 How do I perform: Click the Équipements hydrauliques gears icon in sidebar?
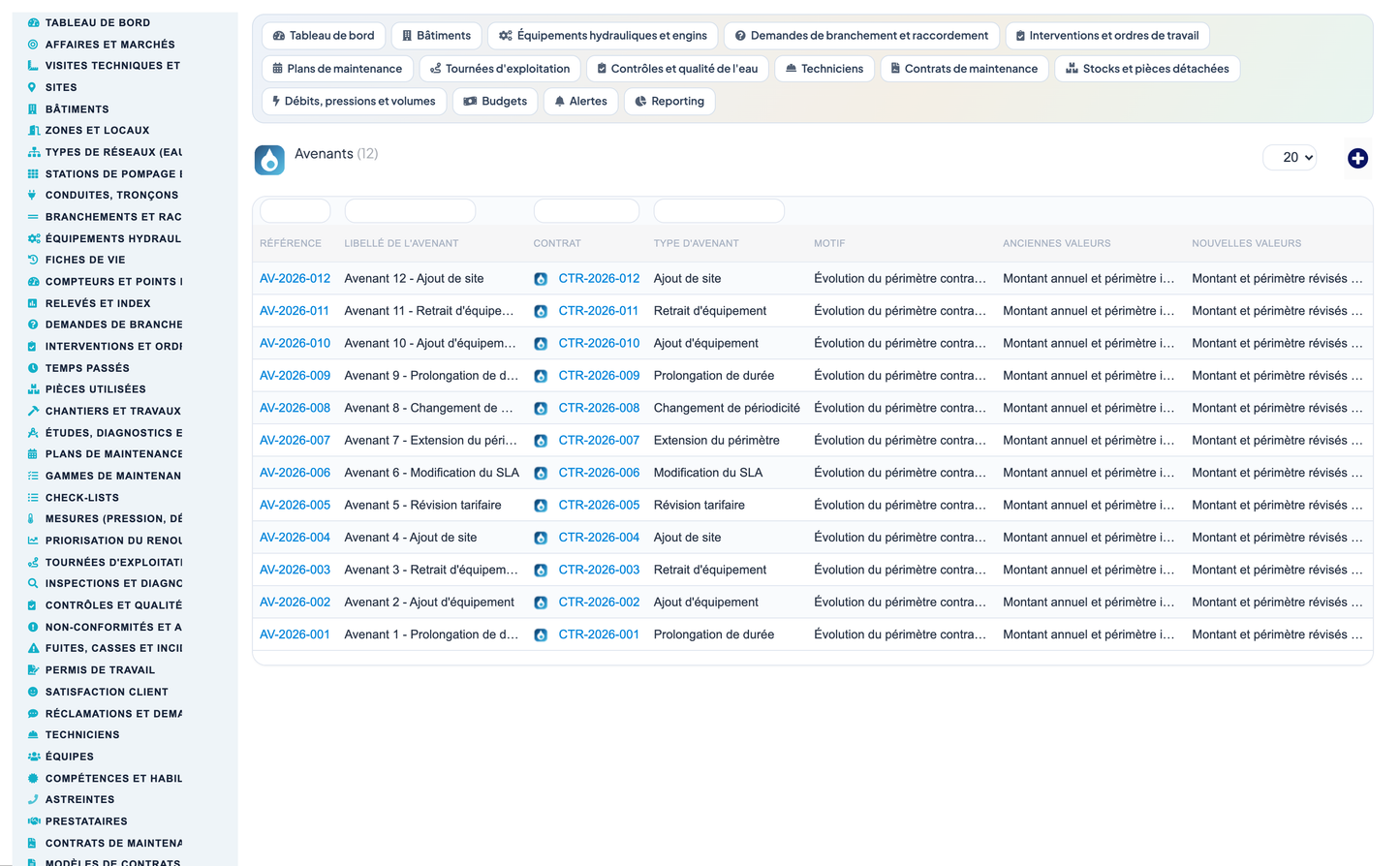tap(33, 238)
